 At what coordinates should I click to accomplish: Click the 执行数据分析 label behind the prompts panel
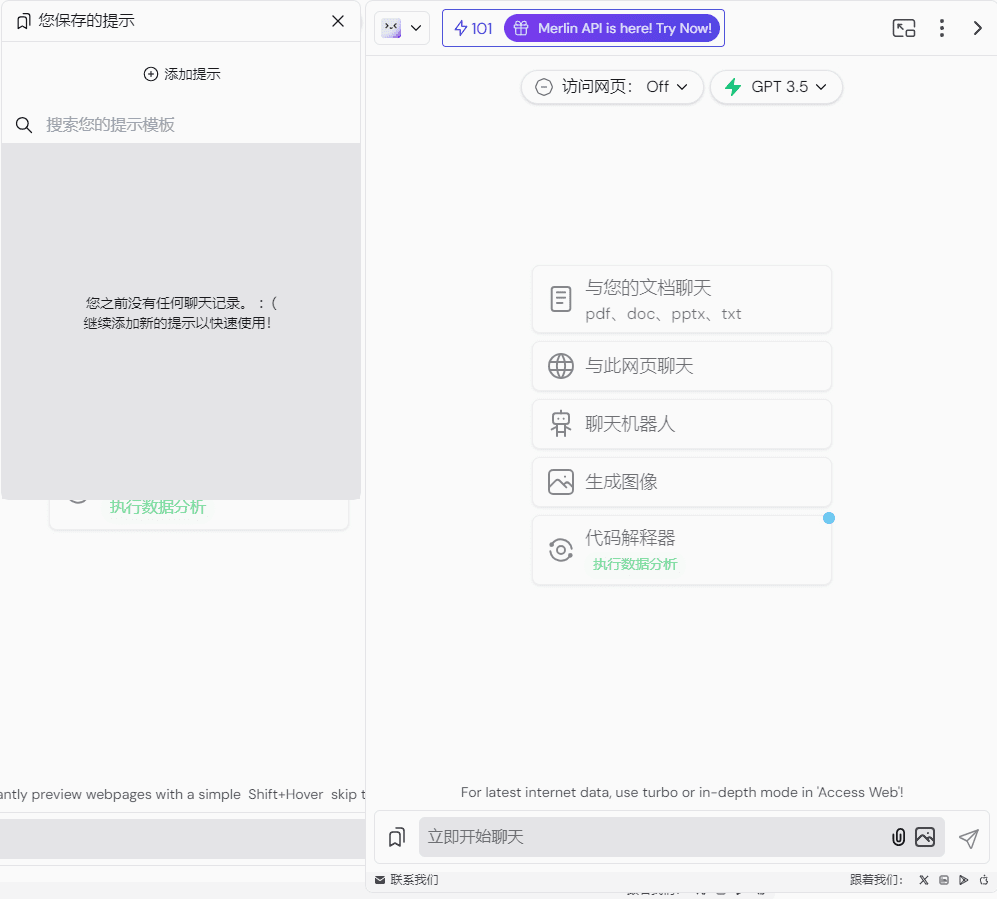[x=158, y=507]
